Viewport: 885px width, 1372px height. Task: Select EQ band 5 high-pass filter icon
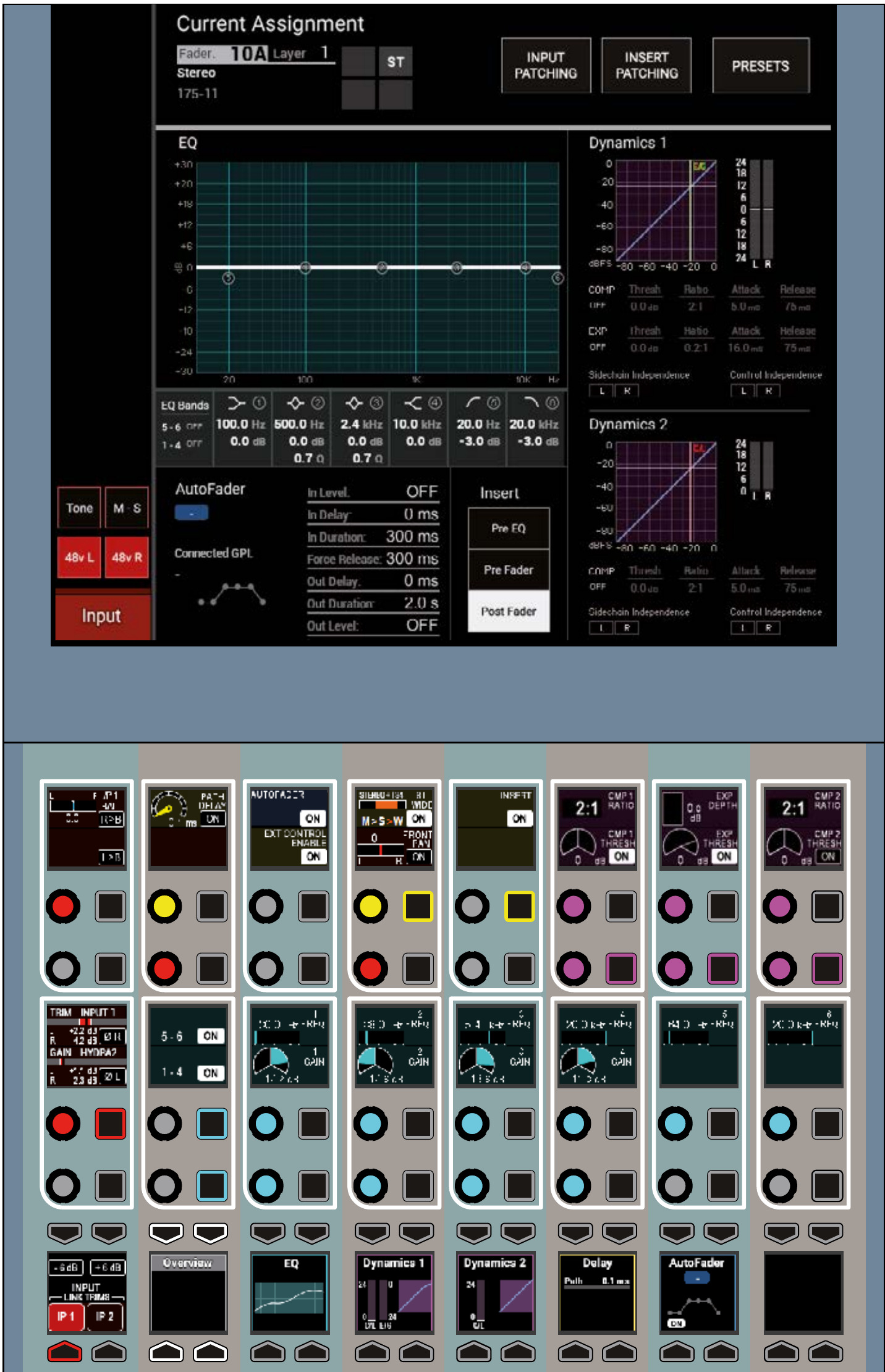click(x=473, y=404)
